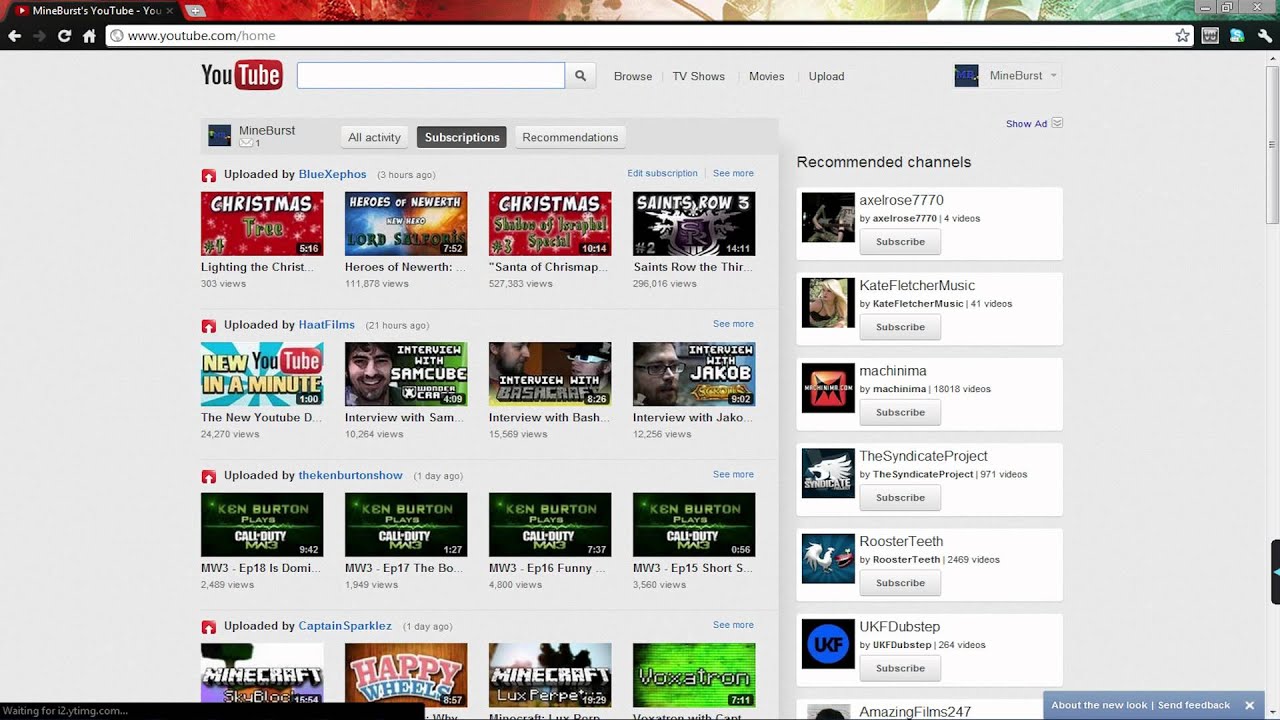Focus the YouTube search box

point(431,76)
